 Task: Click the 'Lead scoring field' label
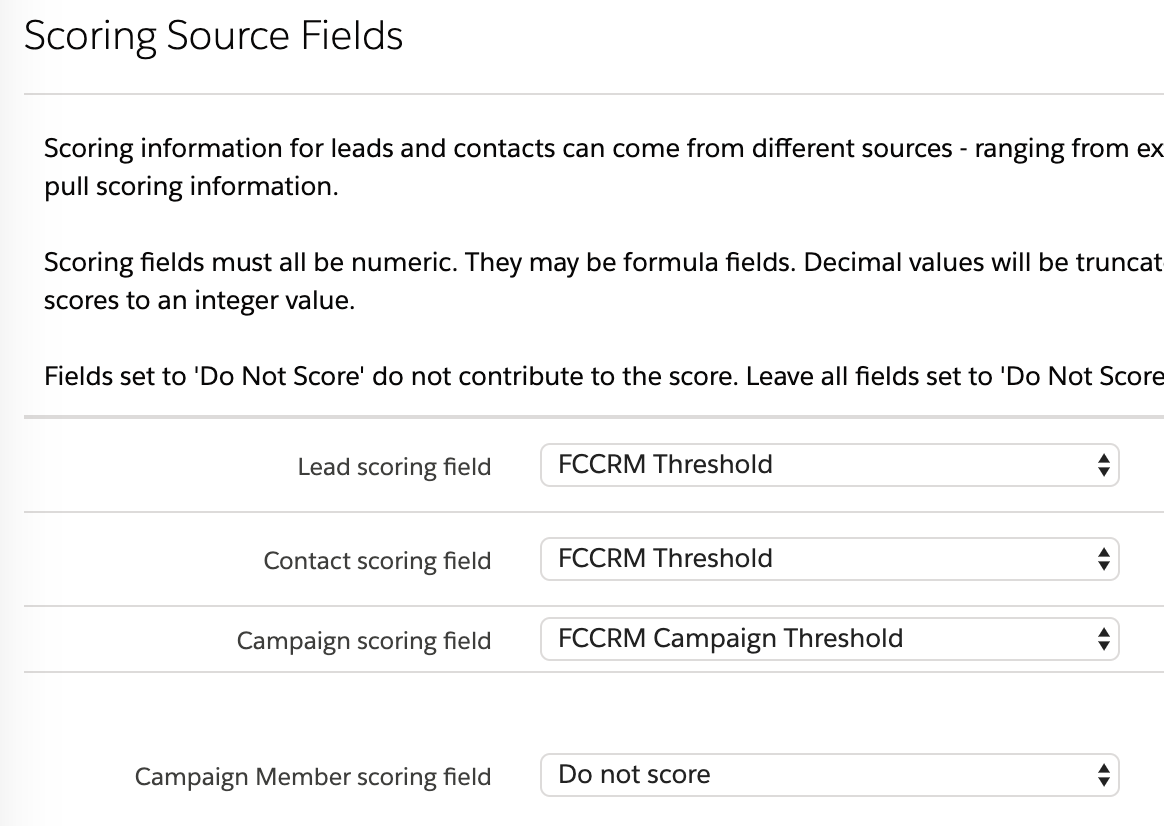click(x=394, y=467)
